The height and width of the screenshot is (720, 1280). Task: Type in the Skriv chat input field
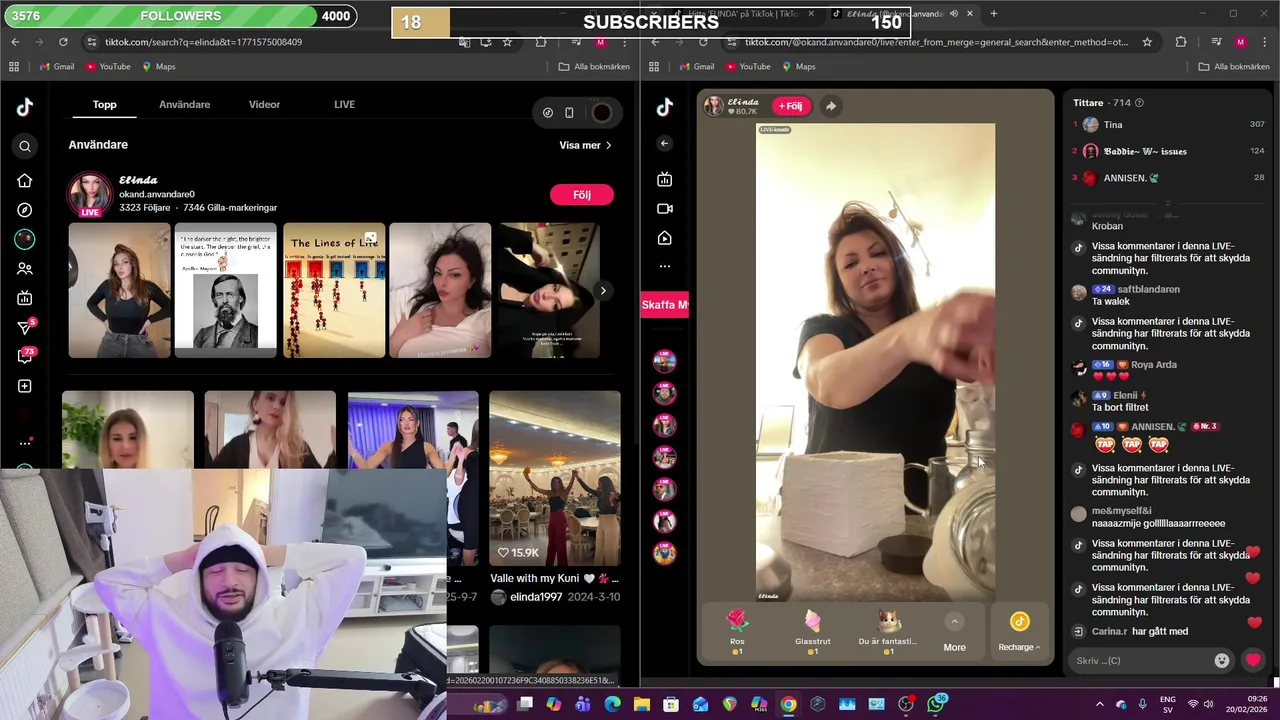tap(1140, 661)
